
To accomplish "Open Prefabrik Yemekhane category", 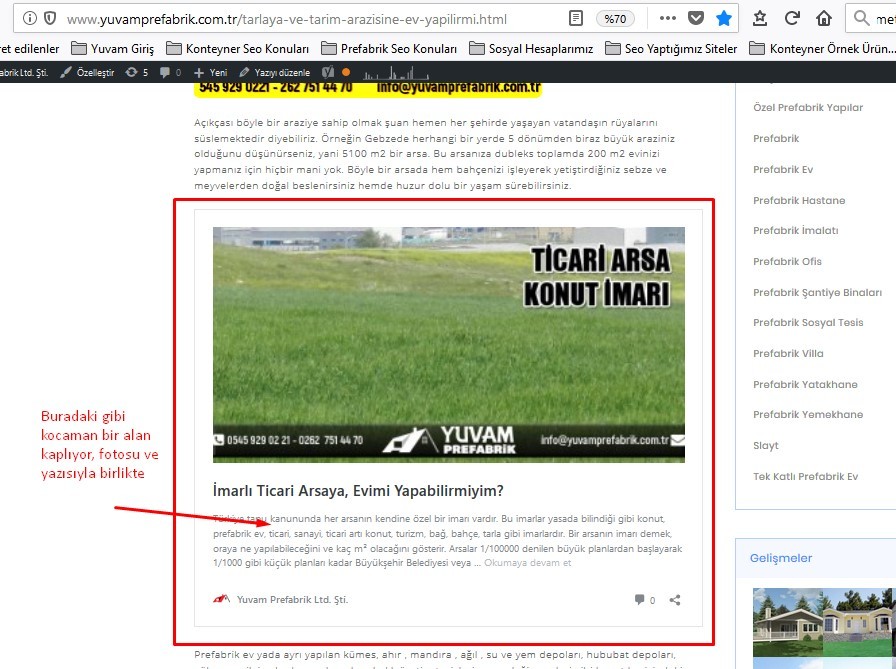I will pyautogui.click(x=808, y=414).
